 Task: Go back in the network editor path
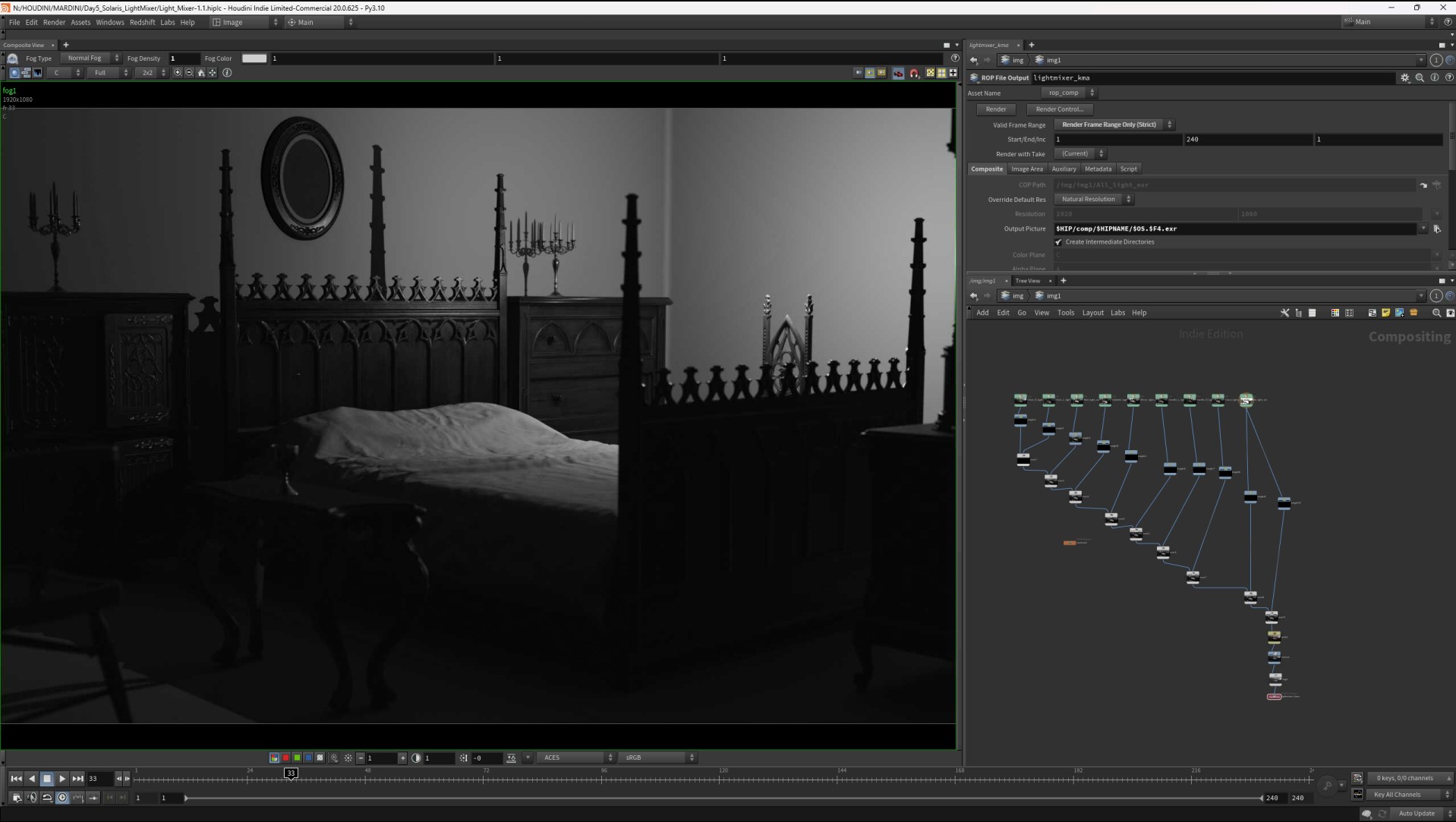tap(974, 296)
